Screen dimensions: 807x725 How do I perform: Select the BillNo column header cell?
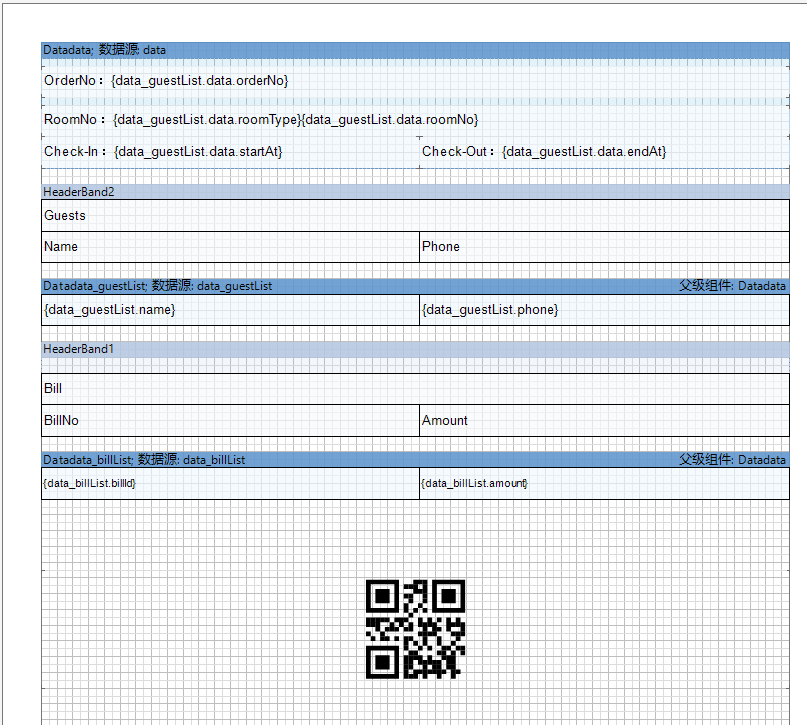[x=230, y=421]
